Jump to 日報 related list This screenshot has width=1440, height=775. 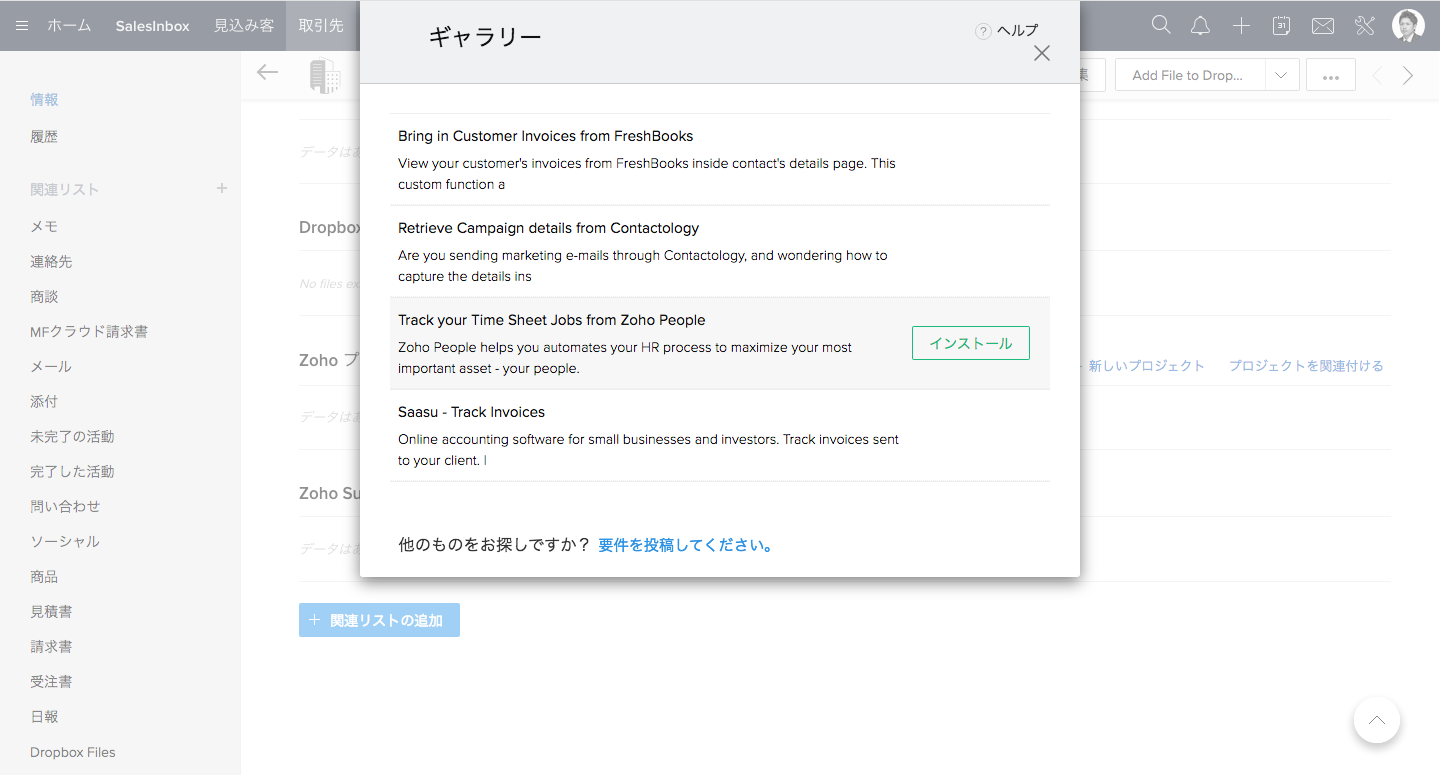coord(44,716)
